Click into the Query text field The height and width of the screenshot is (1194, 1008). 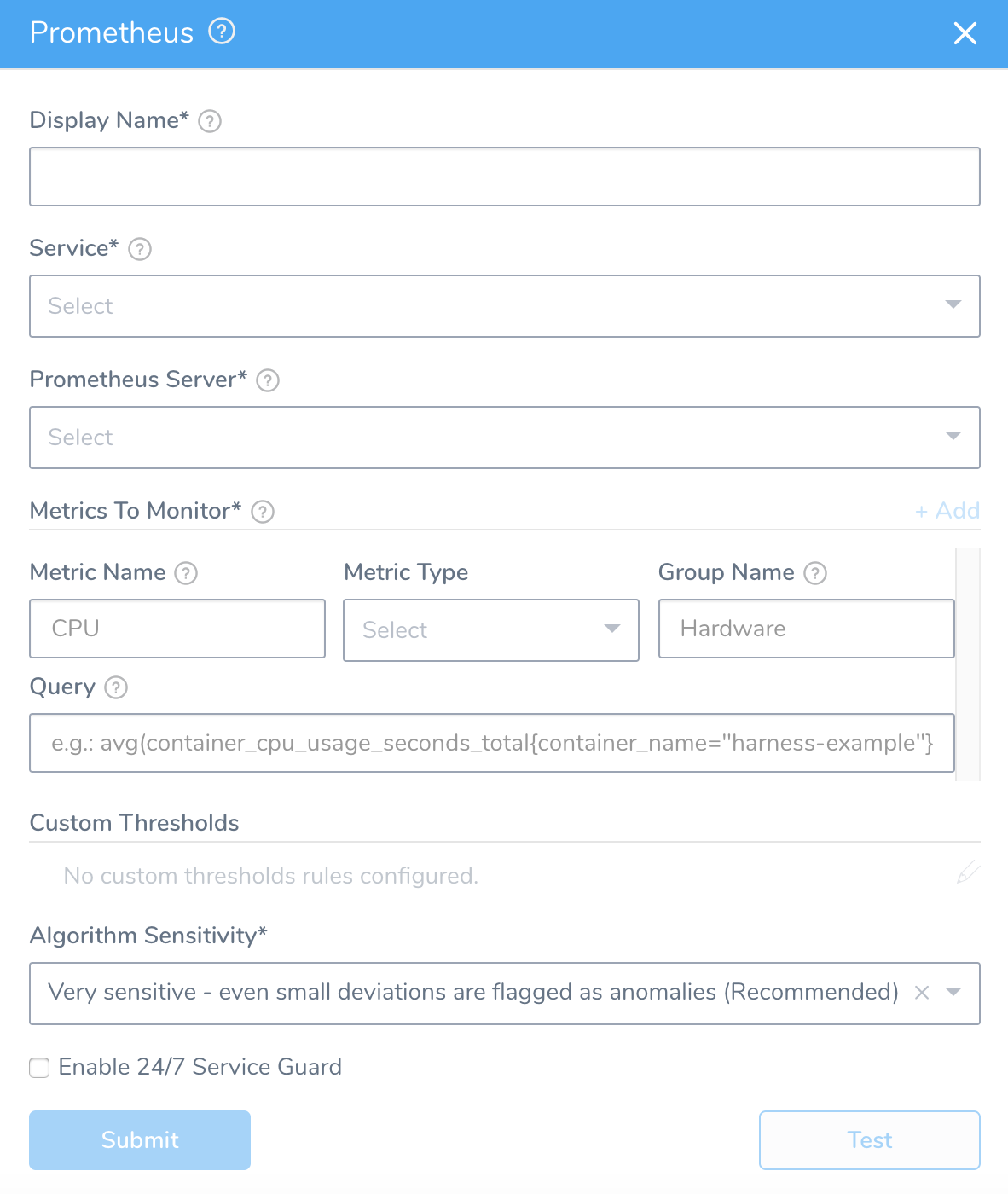click(x=492, y=743)
